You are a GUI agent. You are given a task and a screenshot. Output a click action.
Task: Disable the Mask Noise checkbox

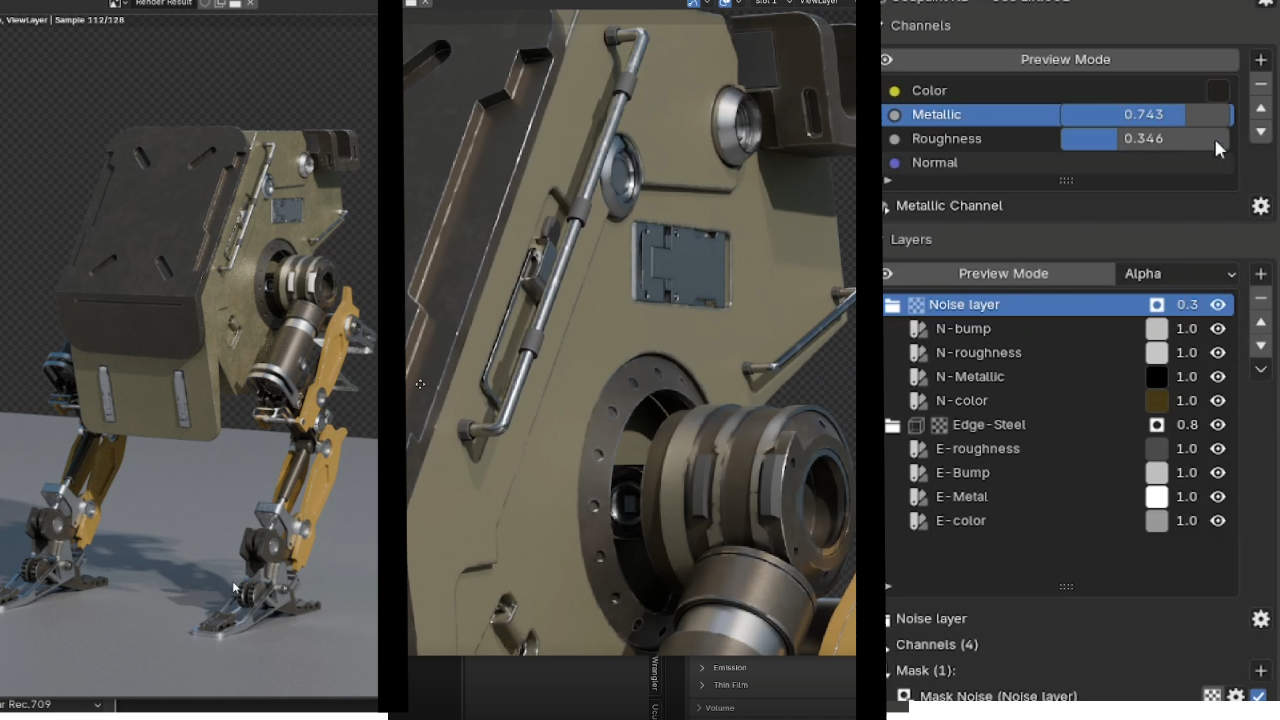tap(1258, 696)
